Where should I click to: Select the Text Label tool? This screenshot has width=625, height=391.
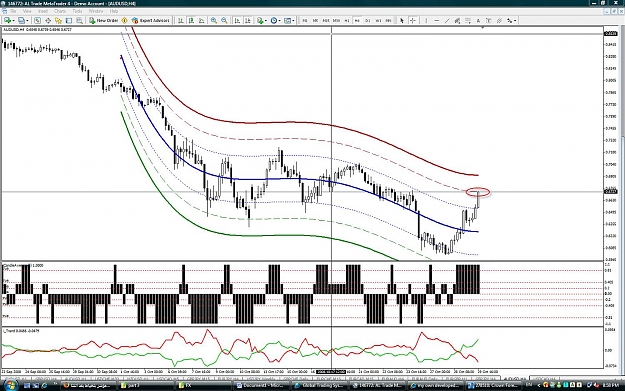point(488,20)
